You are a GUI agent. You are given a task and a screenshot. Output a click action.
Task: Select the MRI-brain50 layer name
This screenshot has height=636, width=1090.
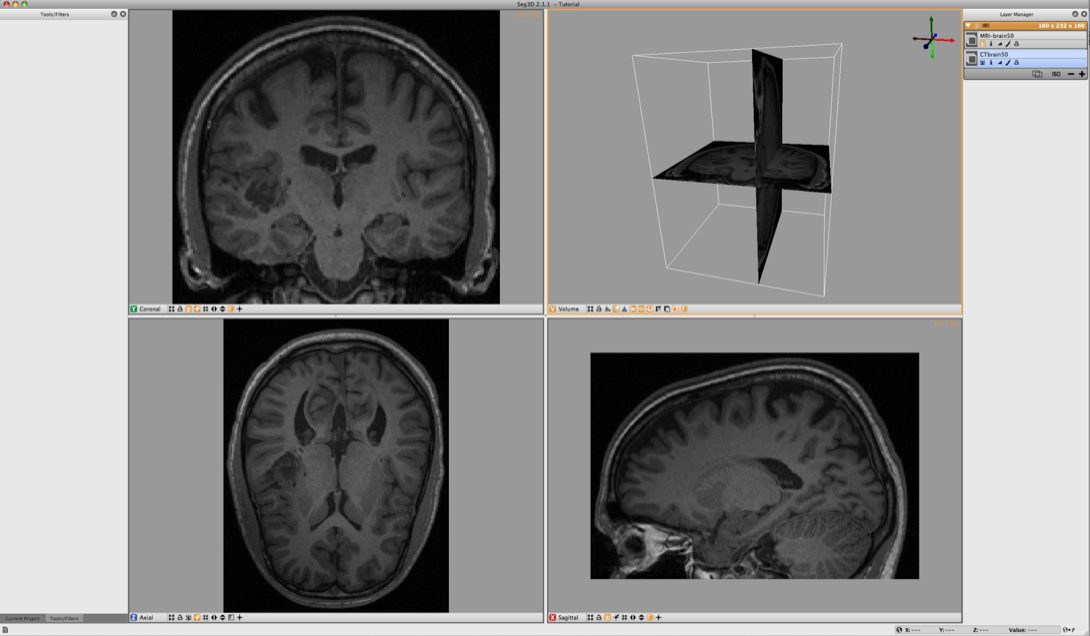(x=997, y=35)
